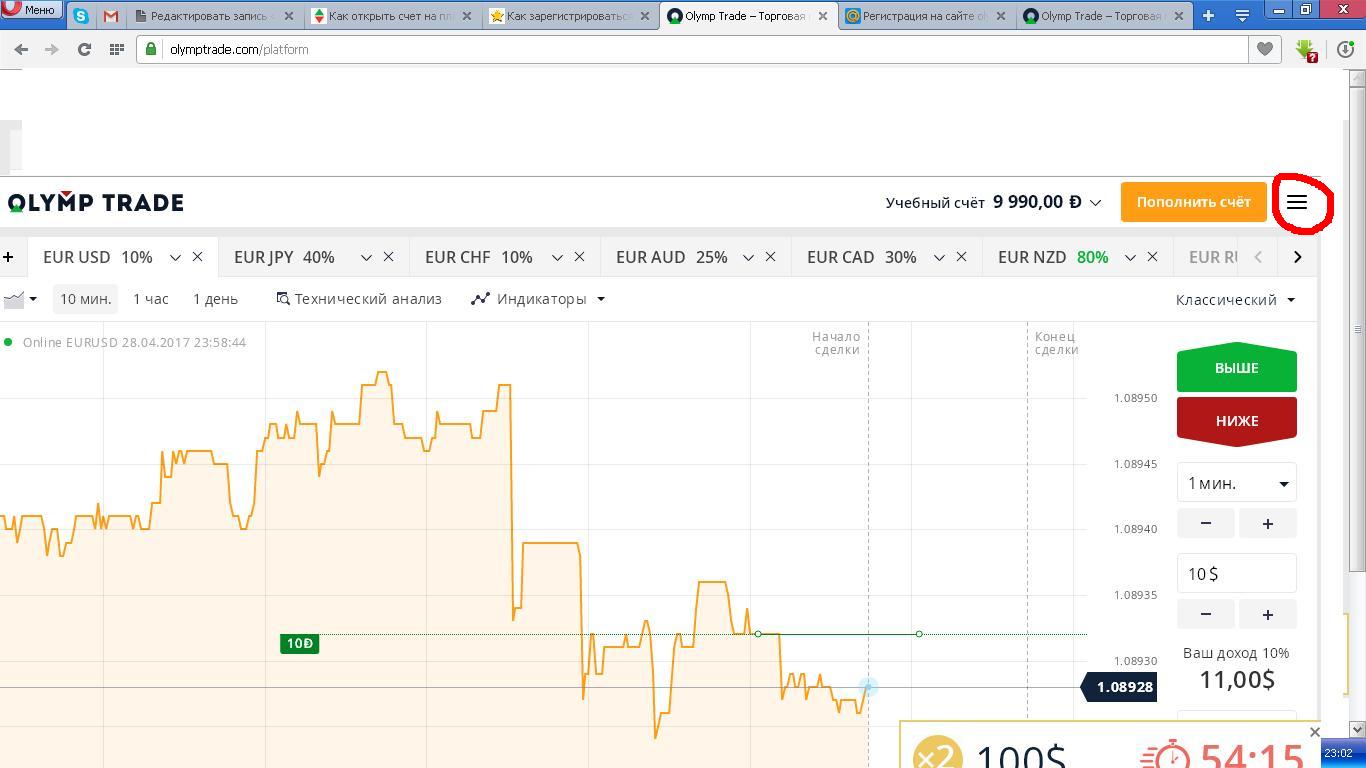1366x768 pixels.
Task: Expand the EUR USD asset dropdown
Action: pos(175,257)
